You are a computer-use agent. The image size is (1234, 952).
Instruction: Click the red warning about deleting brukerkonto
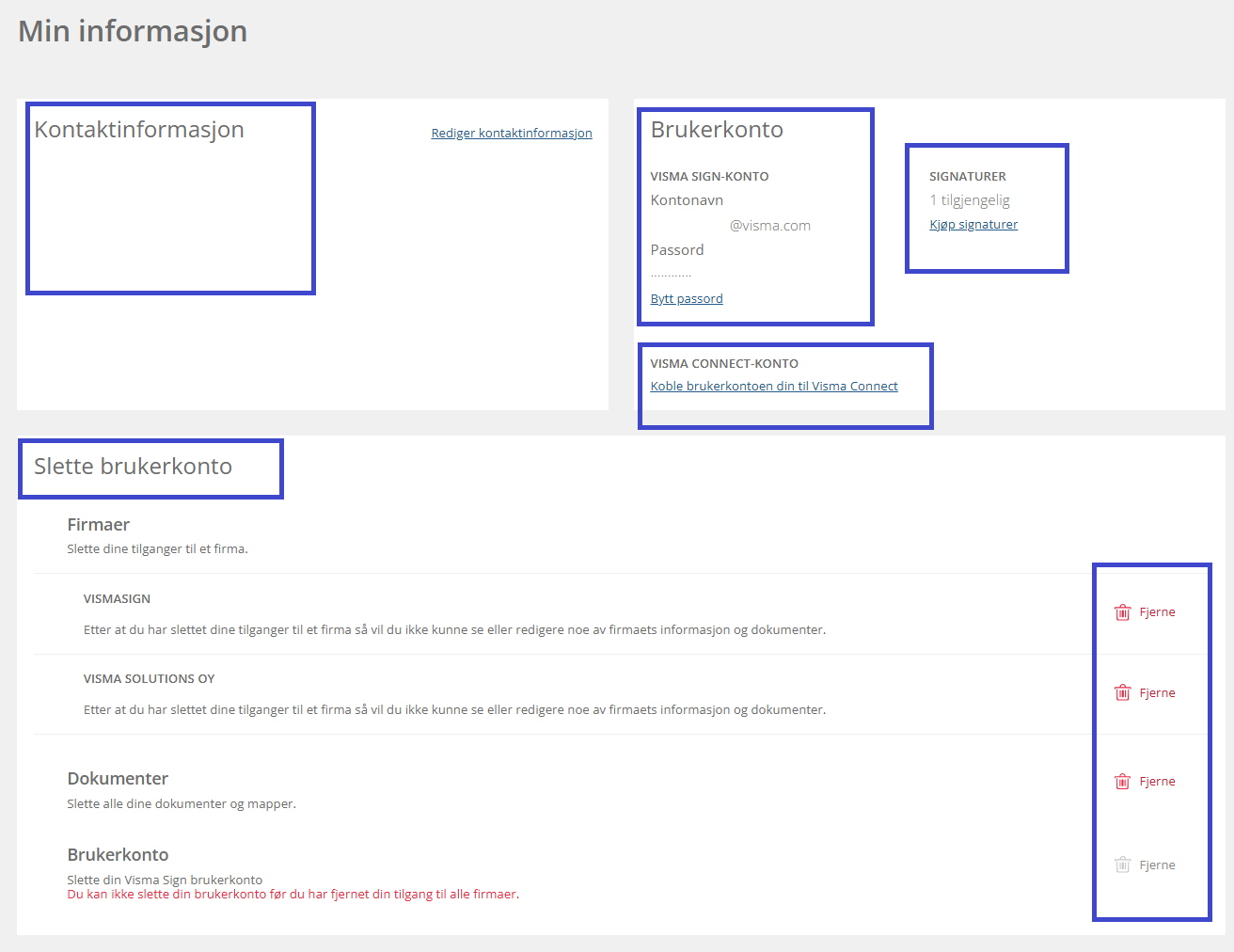(x=293, y=895)
